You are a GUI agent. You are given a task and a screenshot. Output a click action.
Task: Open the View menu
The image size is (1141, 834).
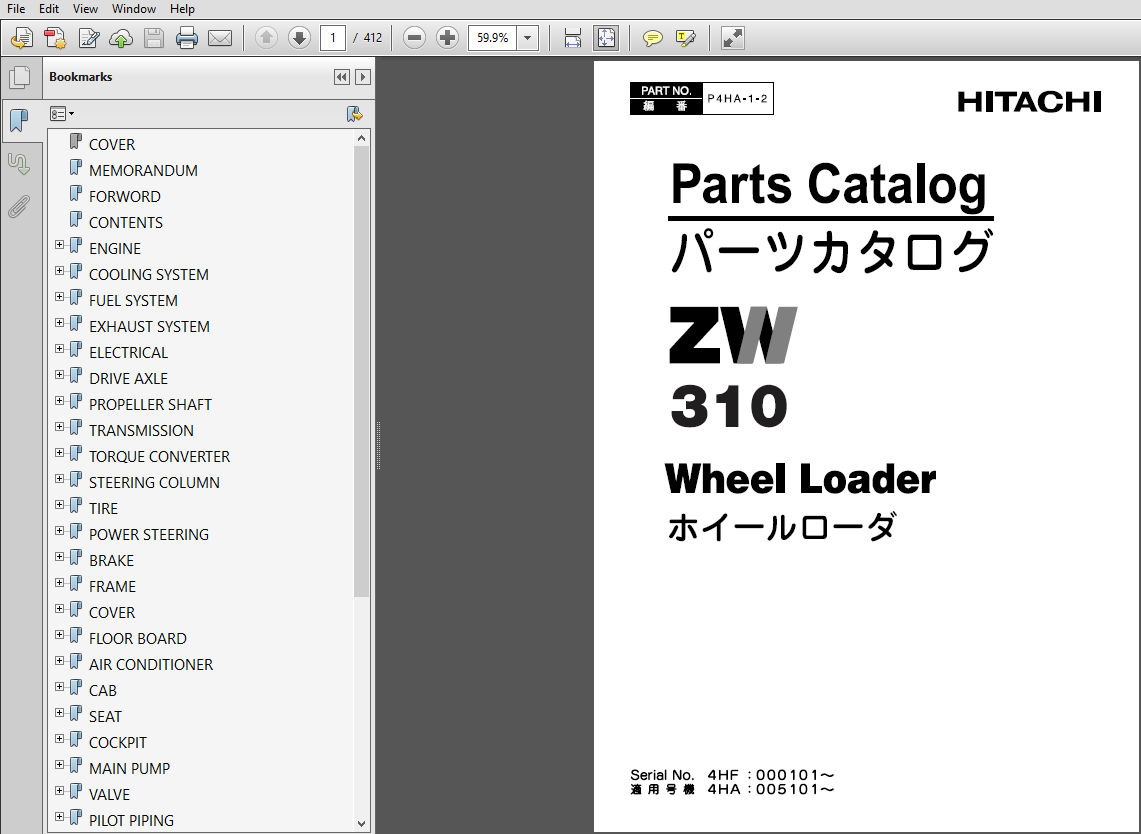coord(85,9)
